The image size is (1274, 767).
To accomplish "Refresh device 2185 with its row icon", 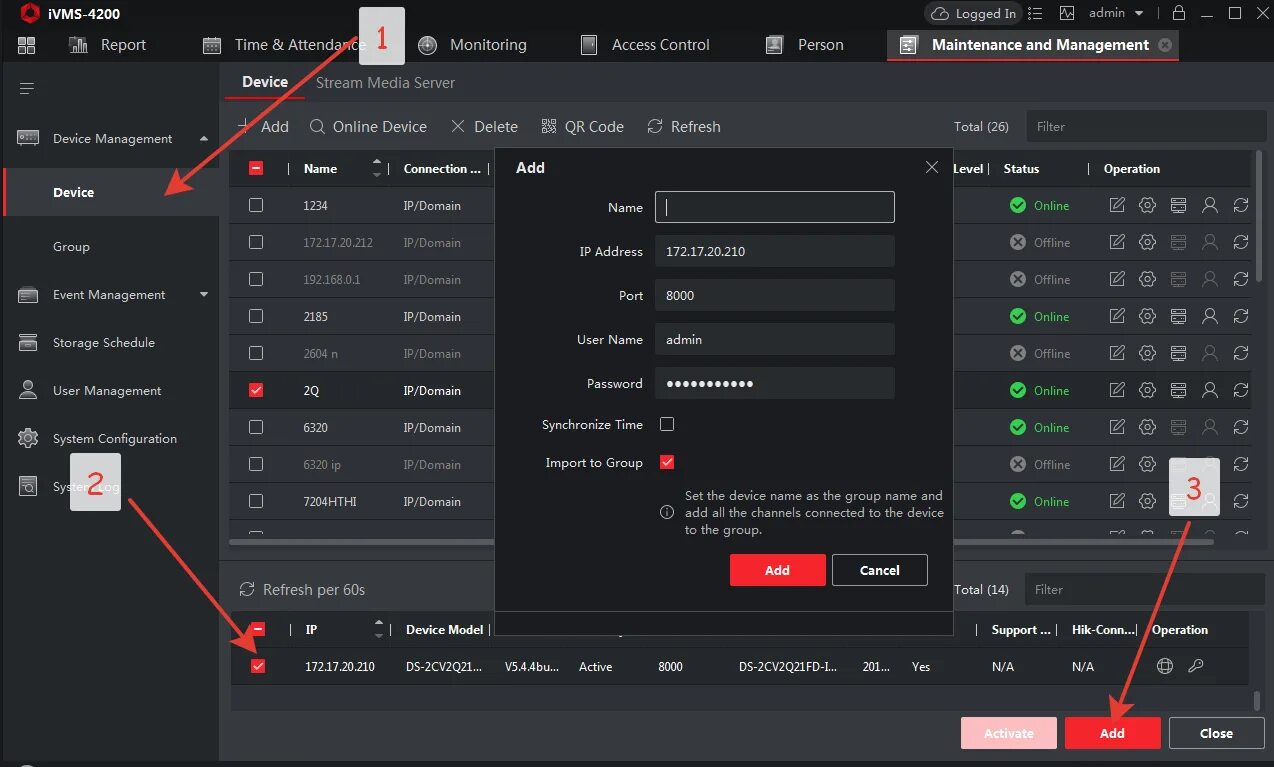I will coord(1241,316).
